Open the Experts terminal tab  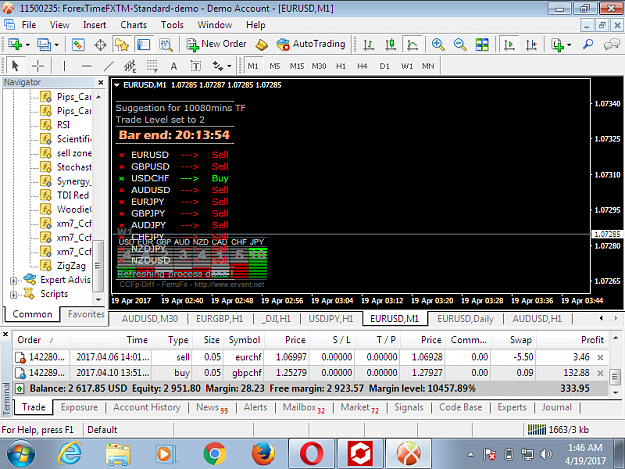pos(512,407)
